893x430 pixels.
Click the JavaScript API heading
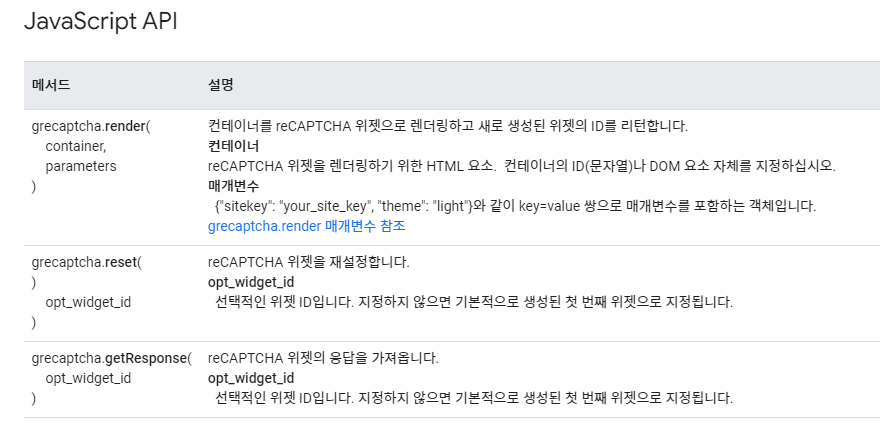pyautogui.click(x=101, y=21)
